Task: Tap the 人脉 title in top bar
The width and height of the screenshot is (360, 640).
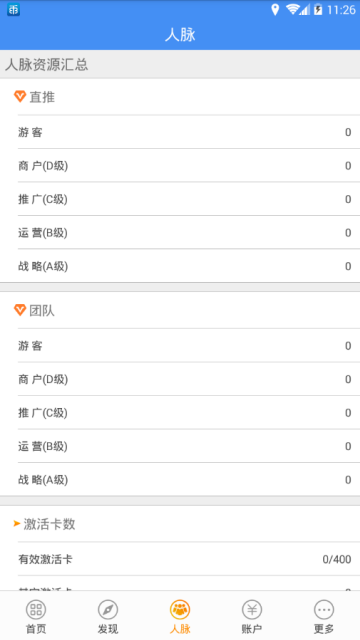Action: (180, 35)
